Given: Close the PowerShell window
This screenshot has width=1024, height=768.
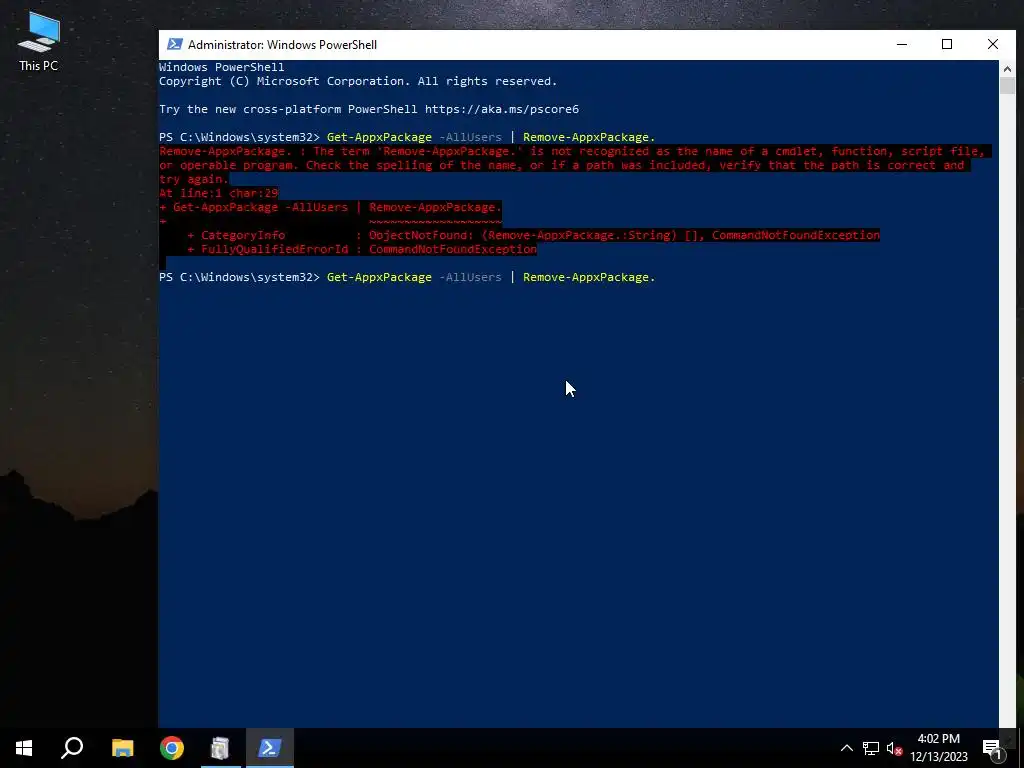Looking at the screenshot, I should (993, 44).
